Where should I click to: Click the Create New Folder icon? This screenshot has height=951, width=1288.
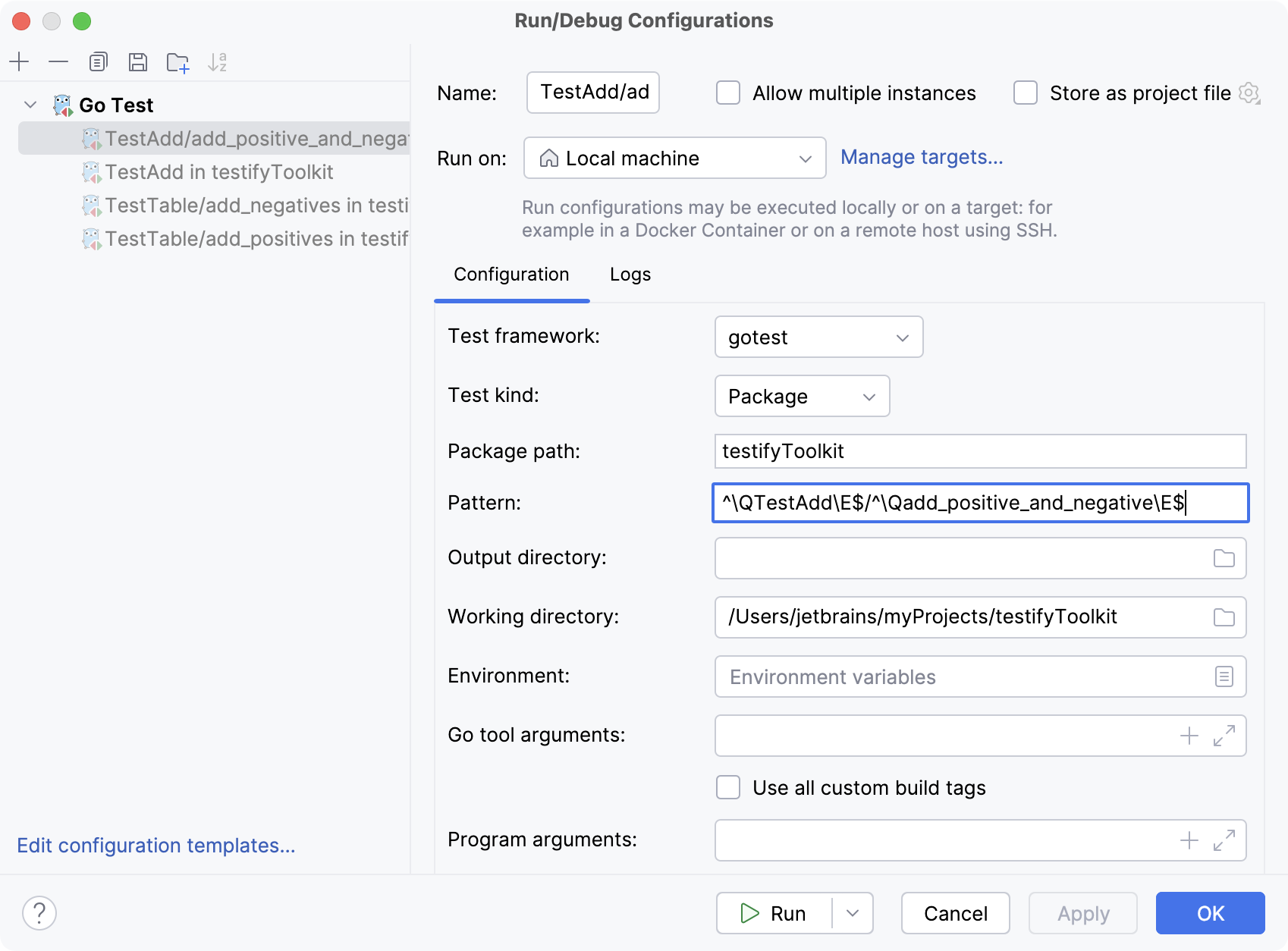177,62
